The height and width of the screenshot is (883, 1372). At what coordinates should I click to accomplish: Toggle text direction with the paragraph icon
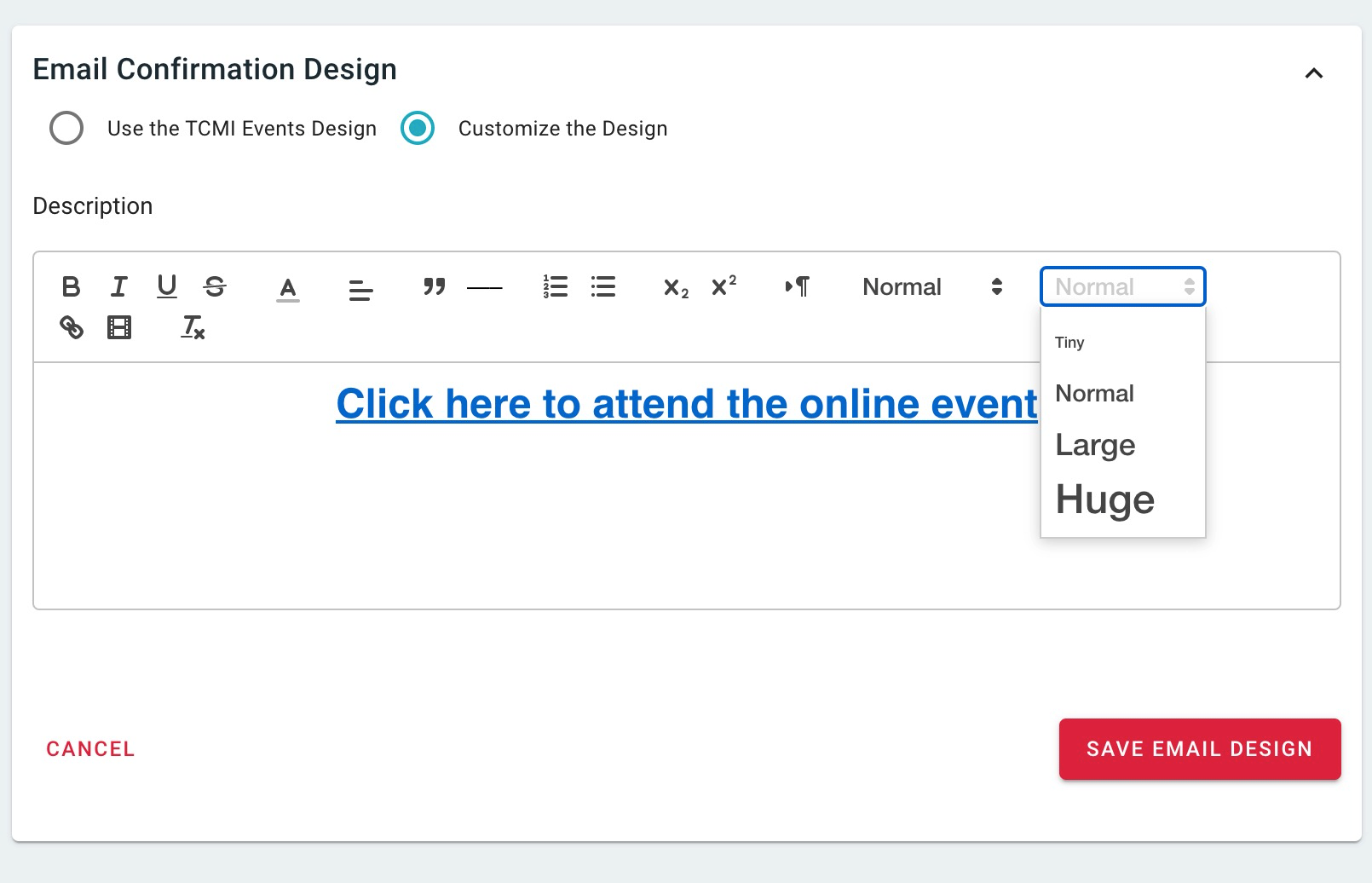coord(798,287)
